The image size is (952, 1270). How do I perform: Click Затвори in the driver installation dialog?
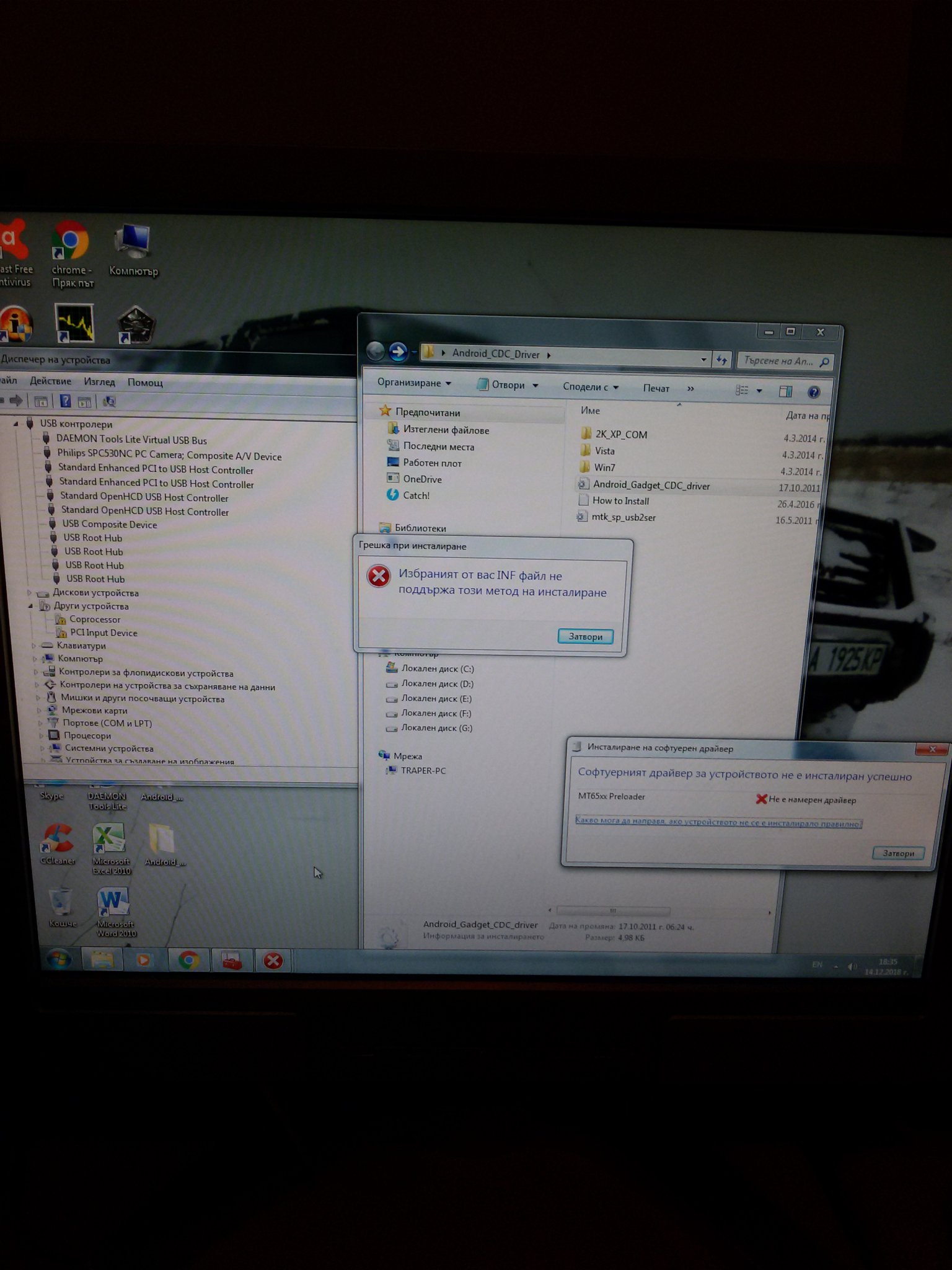pyautogui.click(x=898, y=853)
